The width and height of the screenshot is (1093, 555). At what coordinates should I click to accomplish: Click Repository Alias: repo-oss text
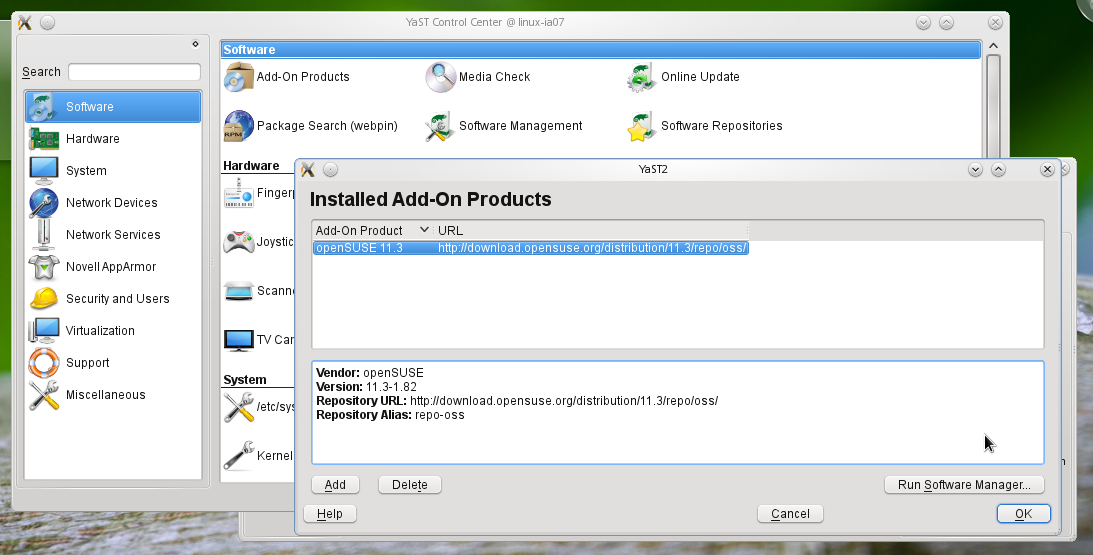(390, 415)
